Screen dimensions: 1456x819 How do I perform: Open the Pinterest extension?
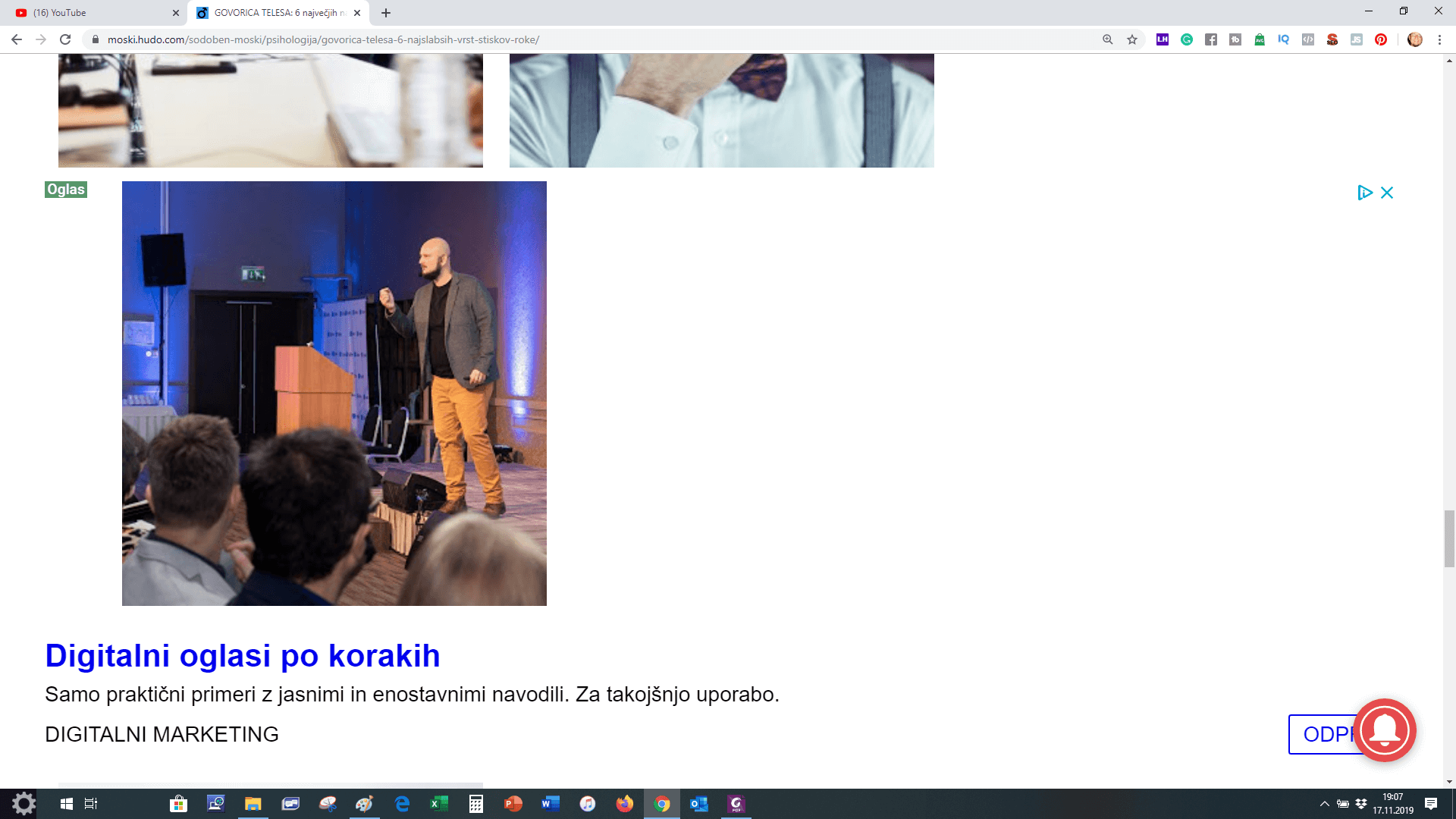click(x=1381, y=39)
